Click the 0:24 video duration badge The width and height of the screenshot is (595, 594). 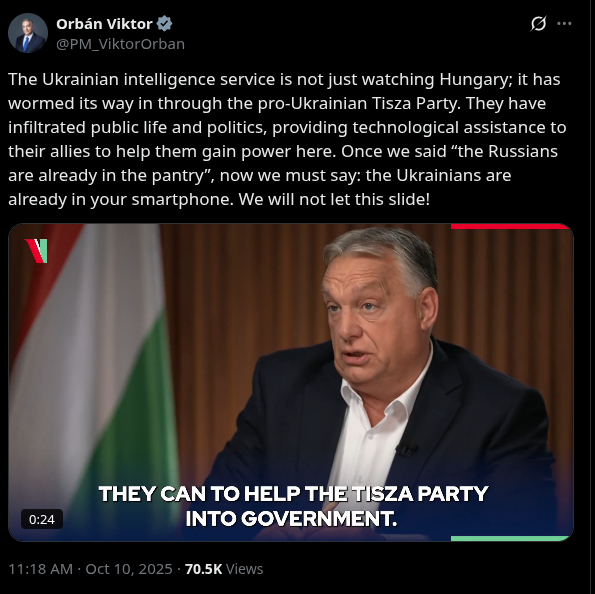coord(42,519)
